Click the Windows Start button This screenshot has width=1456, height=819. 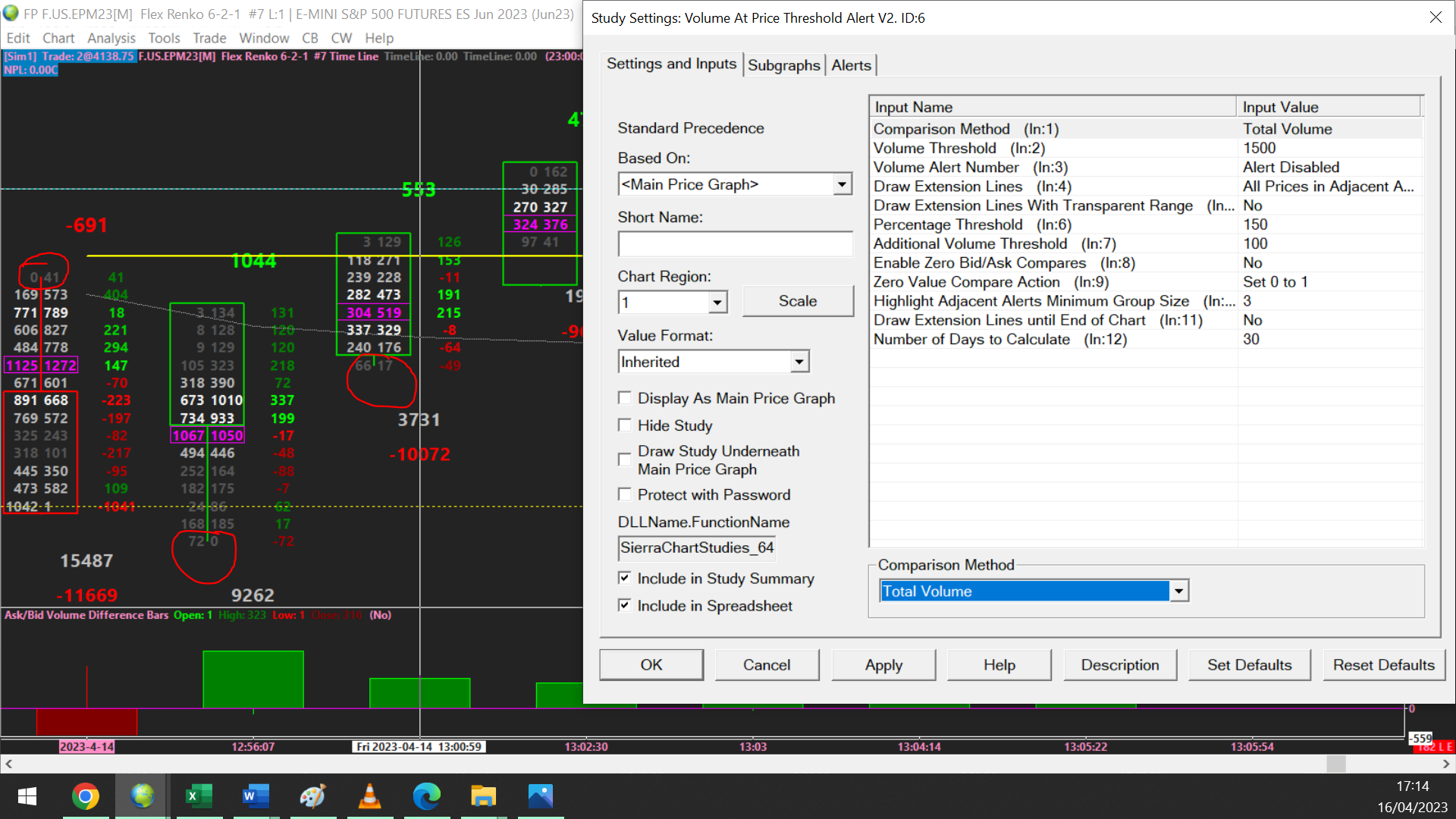[27, 796]
